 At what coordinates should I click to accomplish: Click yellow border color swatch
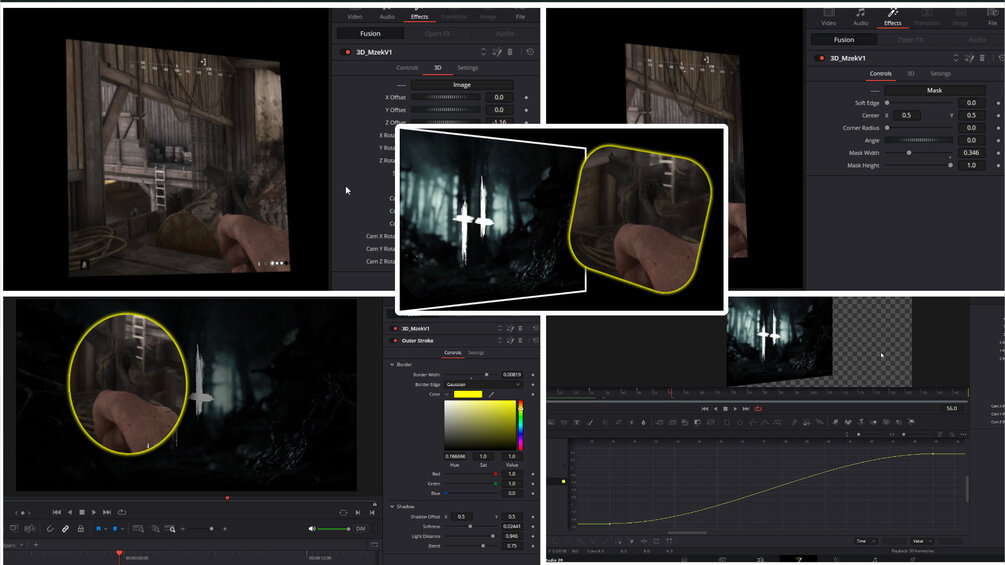click(x=468, y=394)
